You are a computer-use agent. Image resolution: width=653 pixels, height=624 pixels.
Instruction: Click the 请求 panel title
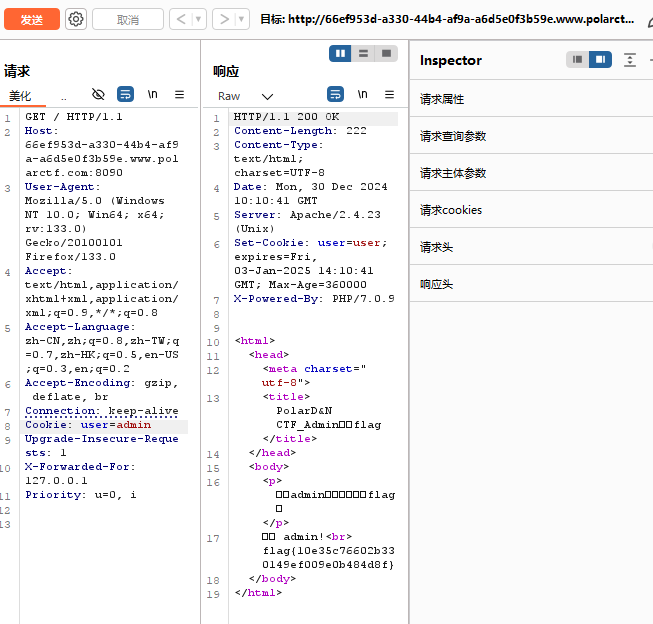17,71
